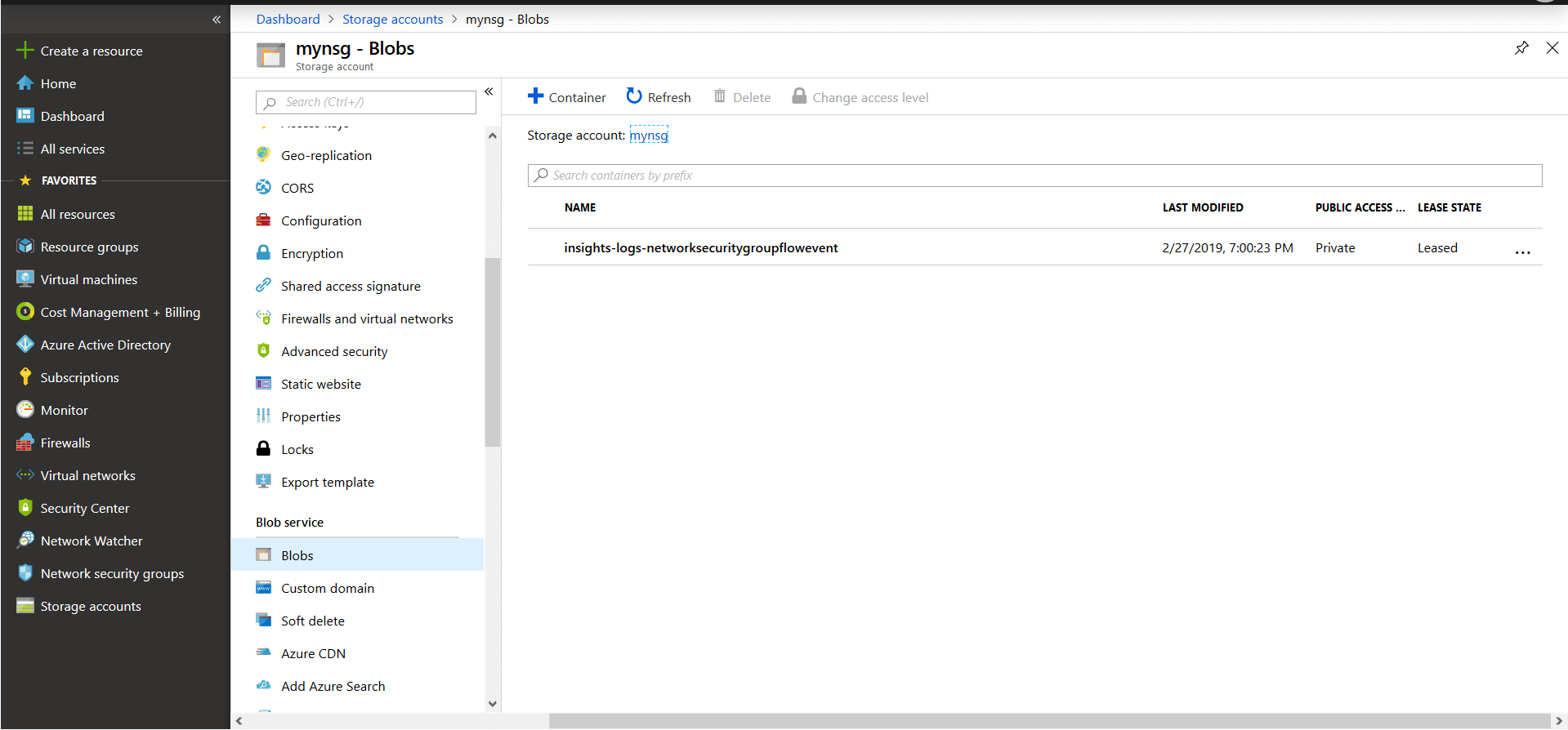The image size is (1568, 730).
Task: Click the Subscriptions key icon
Action: (25, 377)
